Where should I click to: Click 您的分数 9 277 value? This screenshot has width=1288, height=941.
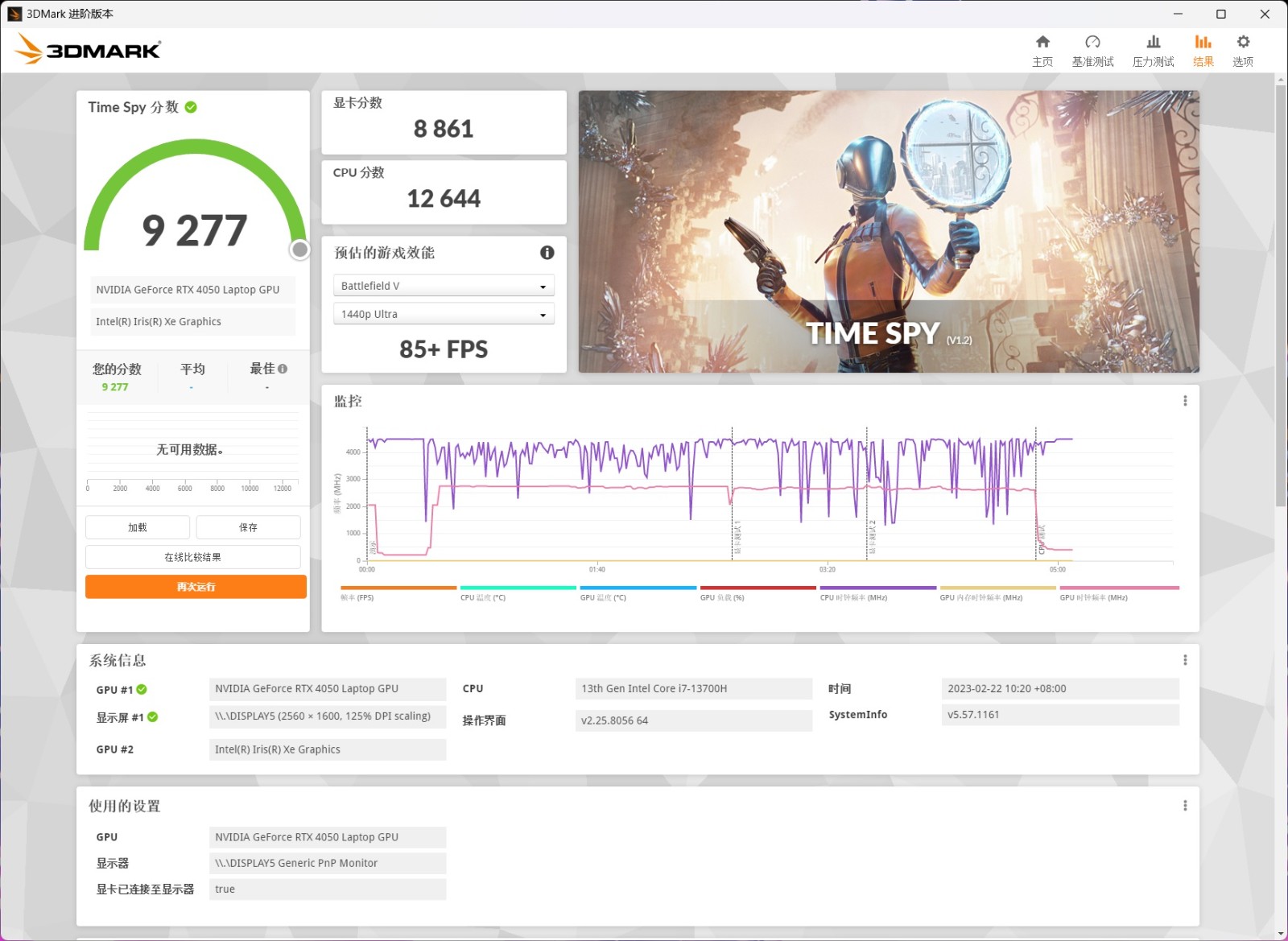tap(115, 387)
